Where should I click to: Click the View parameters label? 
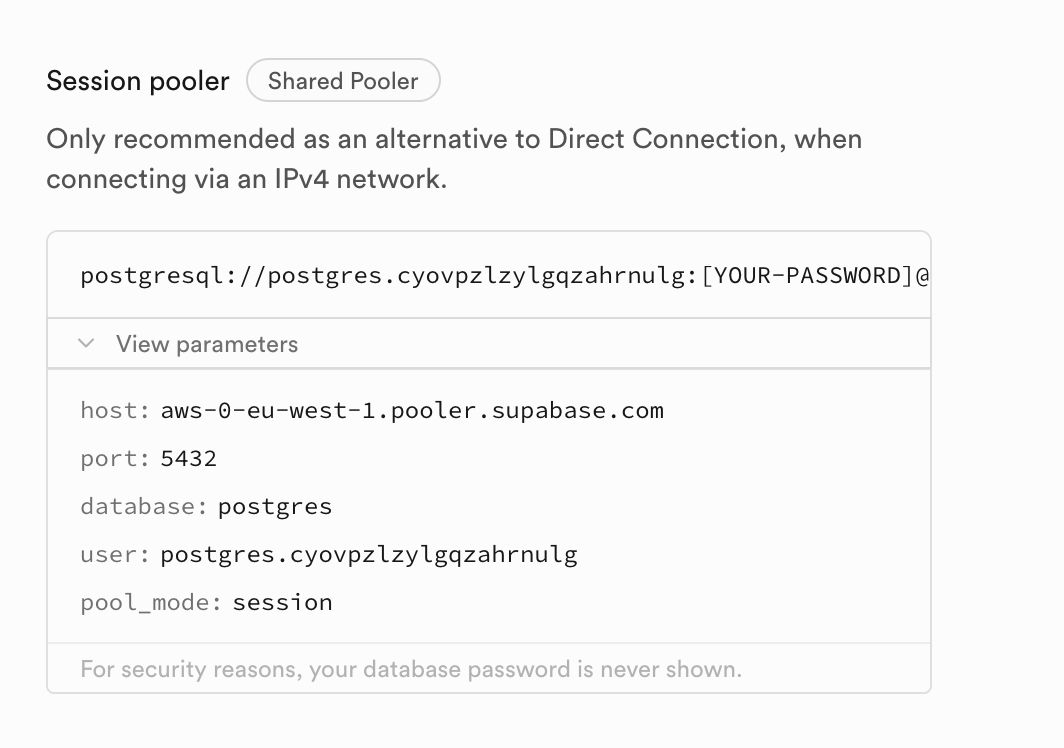click(207, 344)
